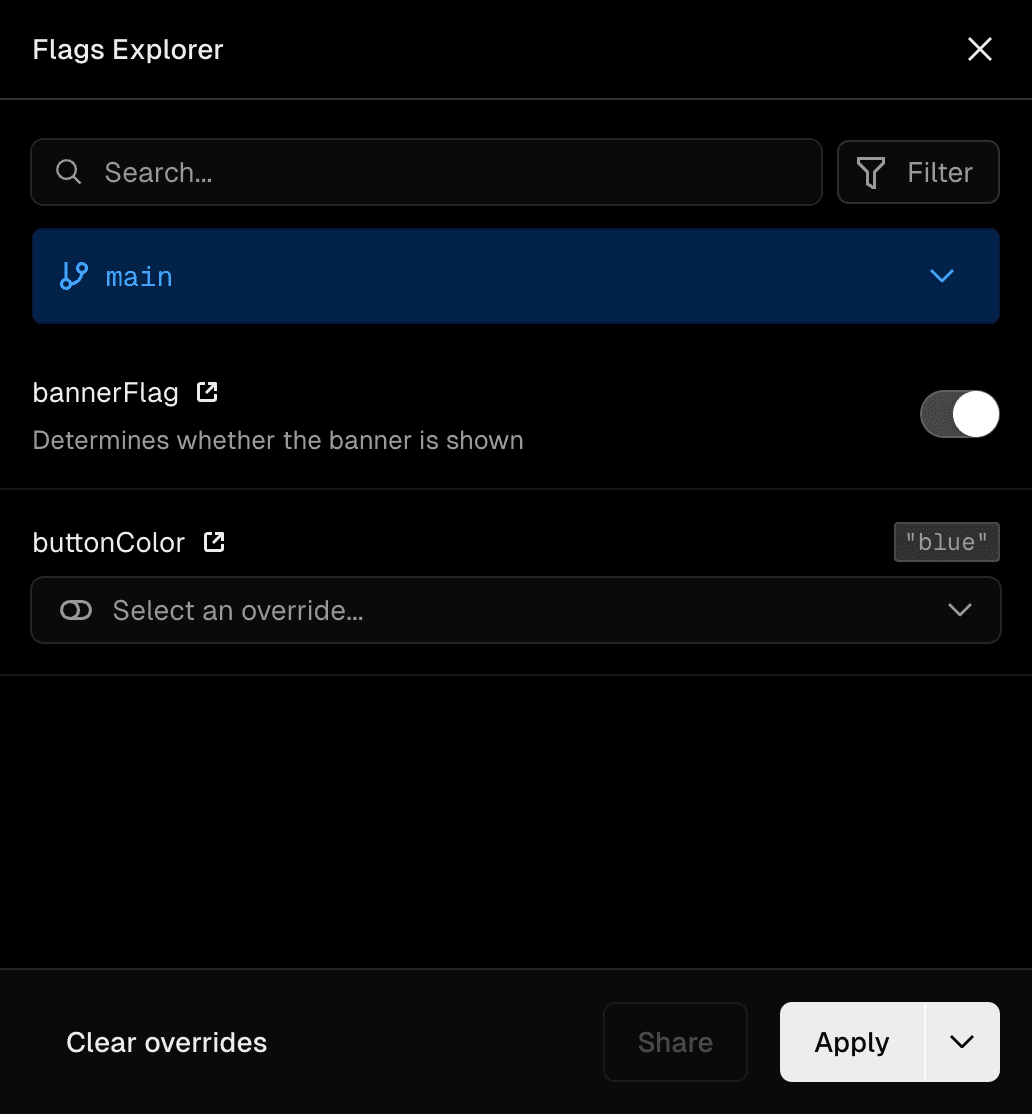The image size is (1032, 1114).
Task: Click the Filter funnel icon
Action: pos(871,172)
